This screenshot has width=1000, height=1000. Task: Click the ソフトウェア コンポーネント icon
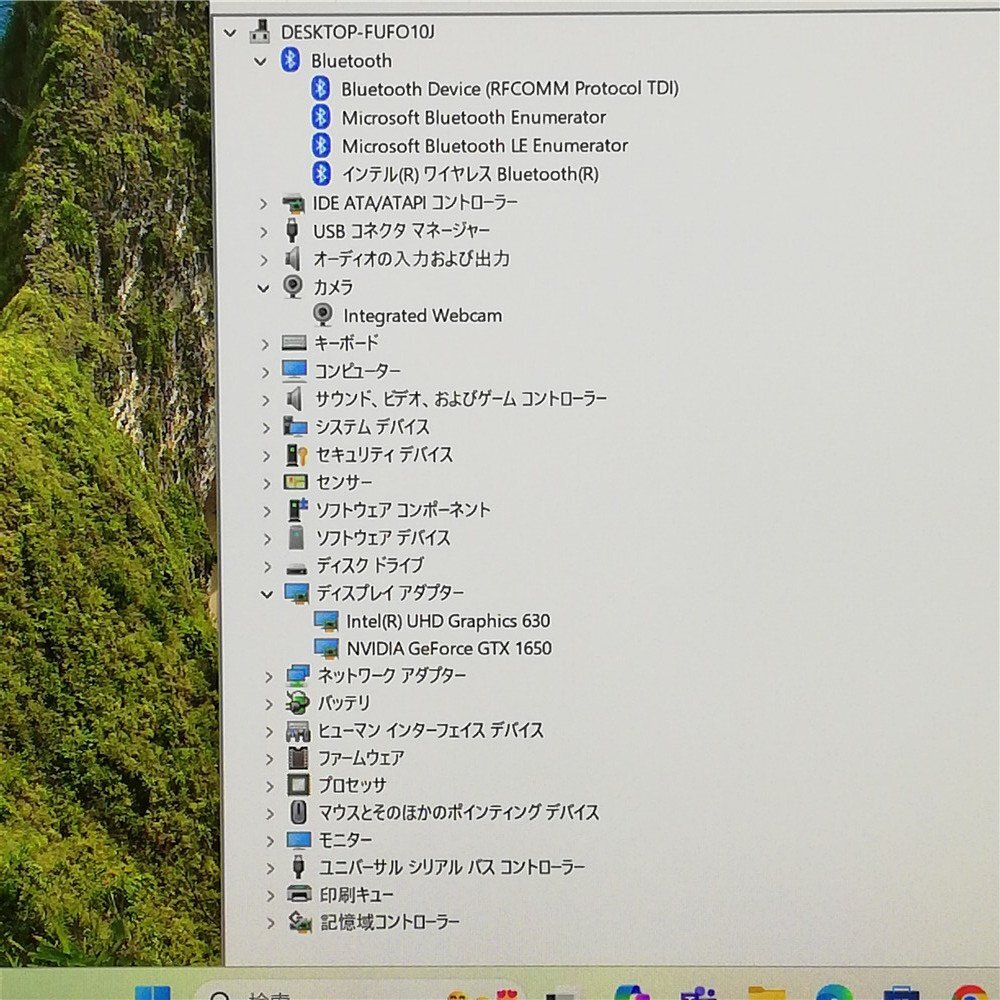[x=298, y=510]
